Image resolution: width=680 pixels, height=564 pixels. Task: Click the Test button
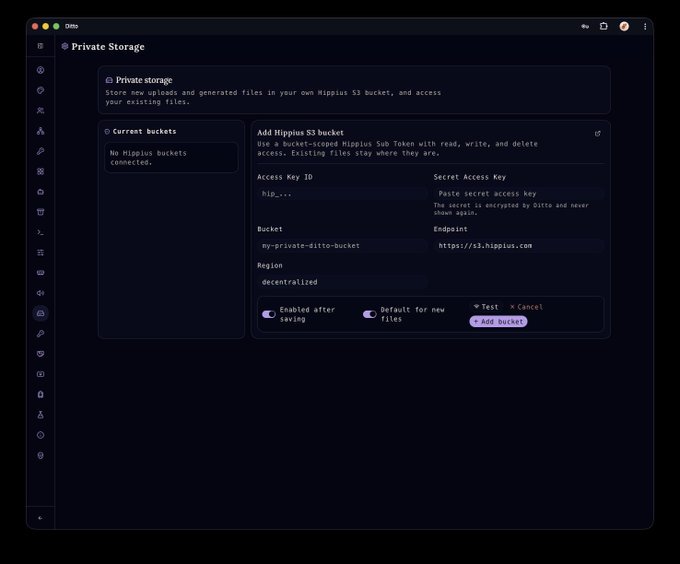[486, 307]
